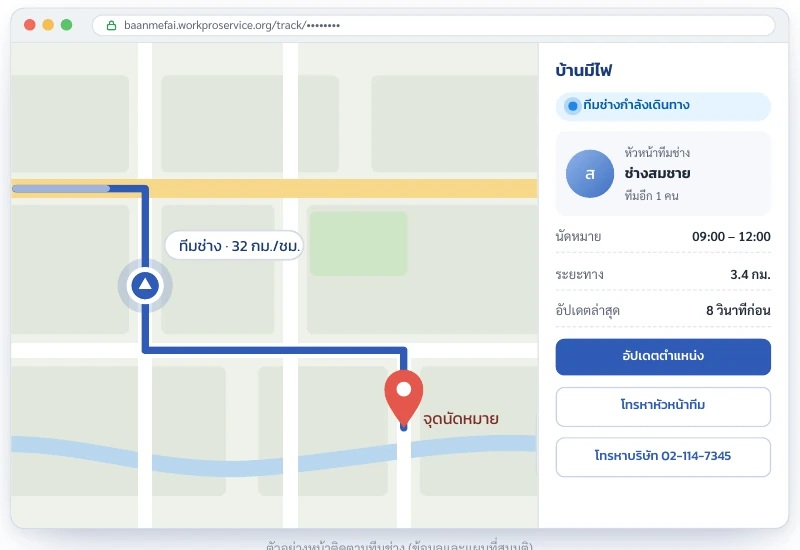Image resolution: width=800 pixels, height=550 pixels.
Task: Click the จุดนัดหมาย map label
Action: (x=461, y=419)
